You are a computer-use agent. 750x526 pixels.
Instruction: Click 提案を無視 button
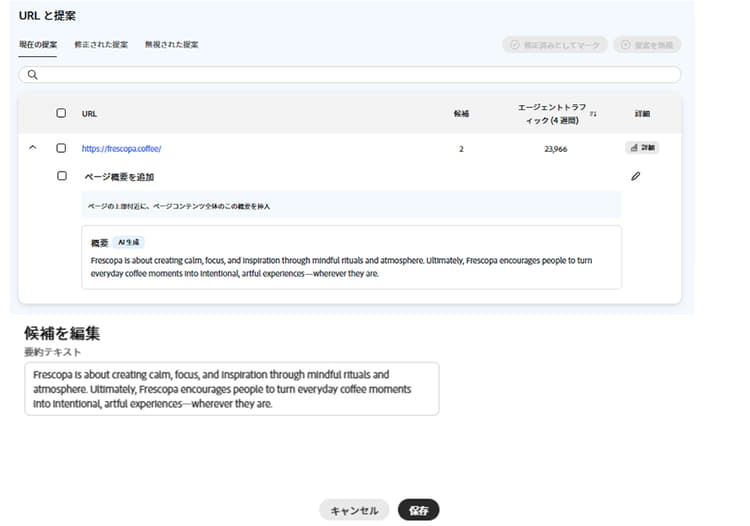point(648,45)
